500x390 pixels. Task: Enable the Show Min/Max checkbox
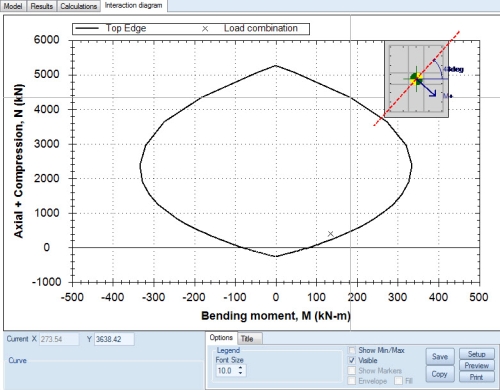[x=352, y=350]
